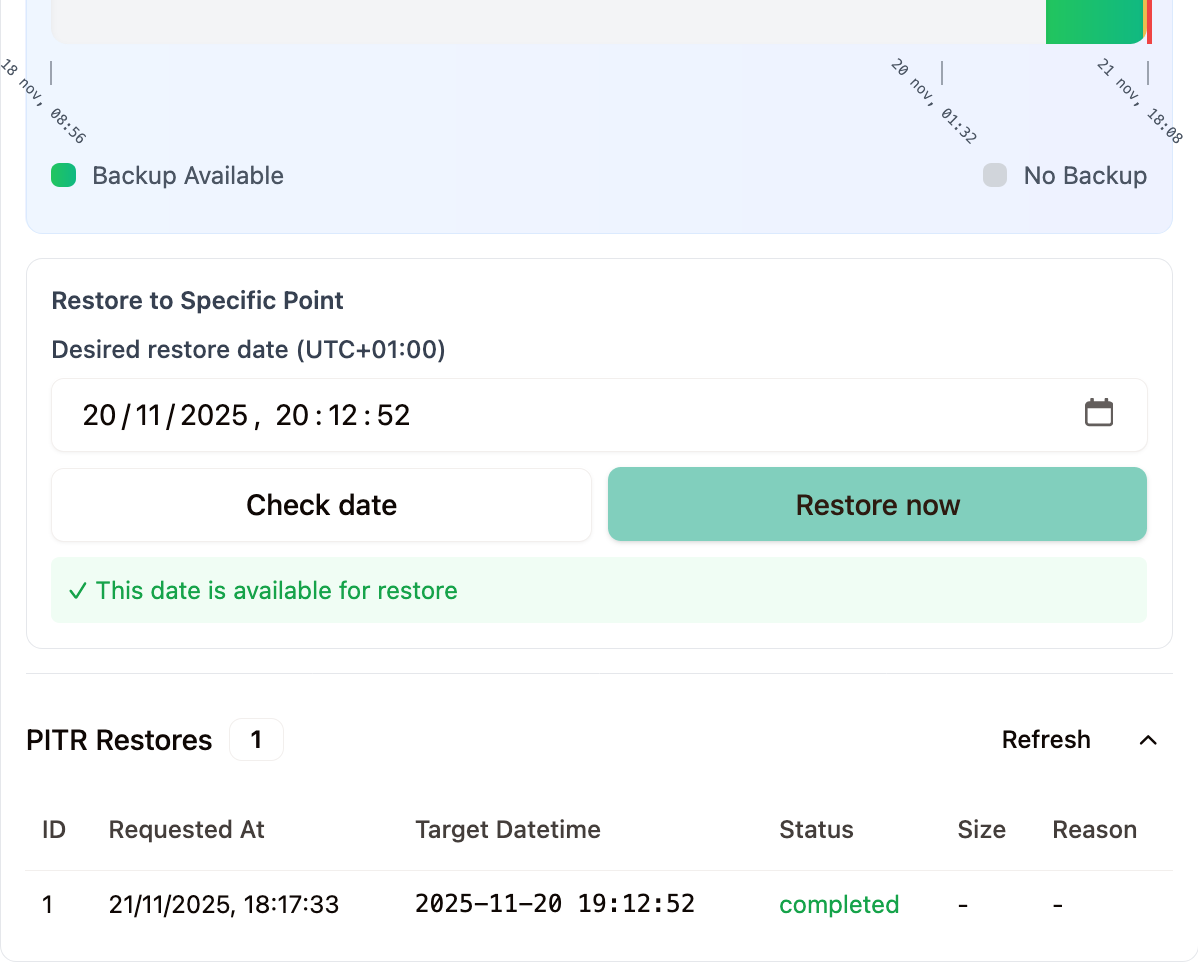
Task: Collapse the PITR Restores section chevron
Action: [1148, 740]
